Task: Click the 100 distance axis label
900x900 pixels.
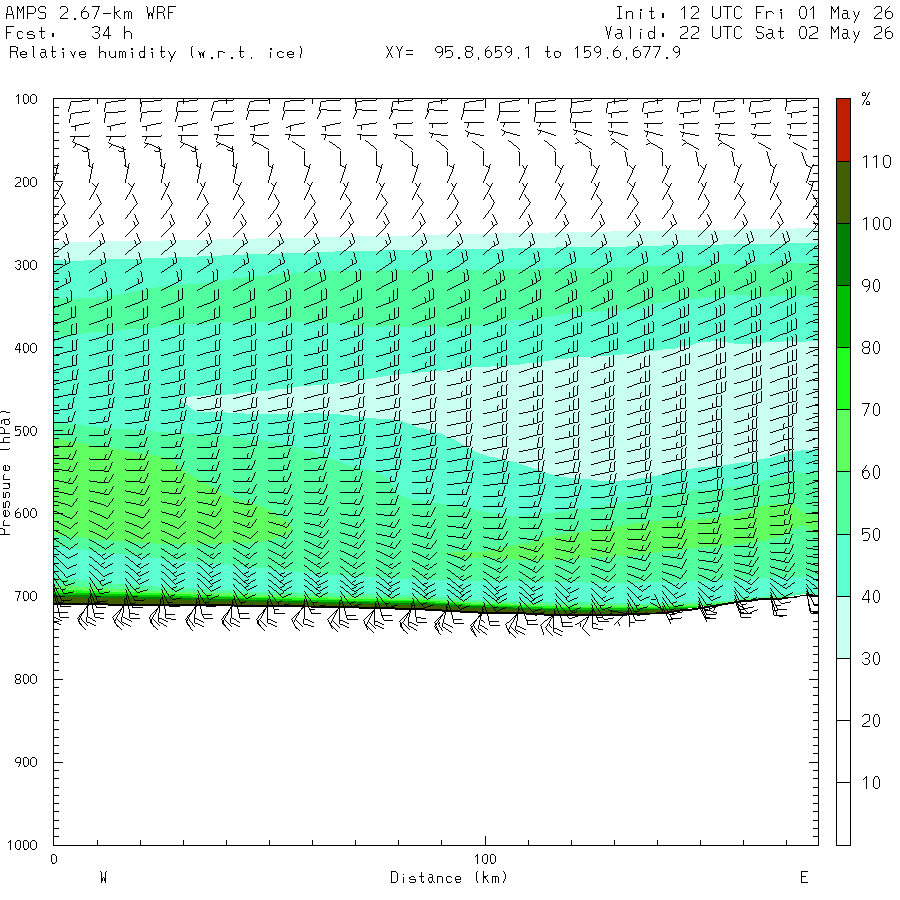Action: coord(485,859)
